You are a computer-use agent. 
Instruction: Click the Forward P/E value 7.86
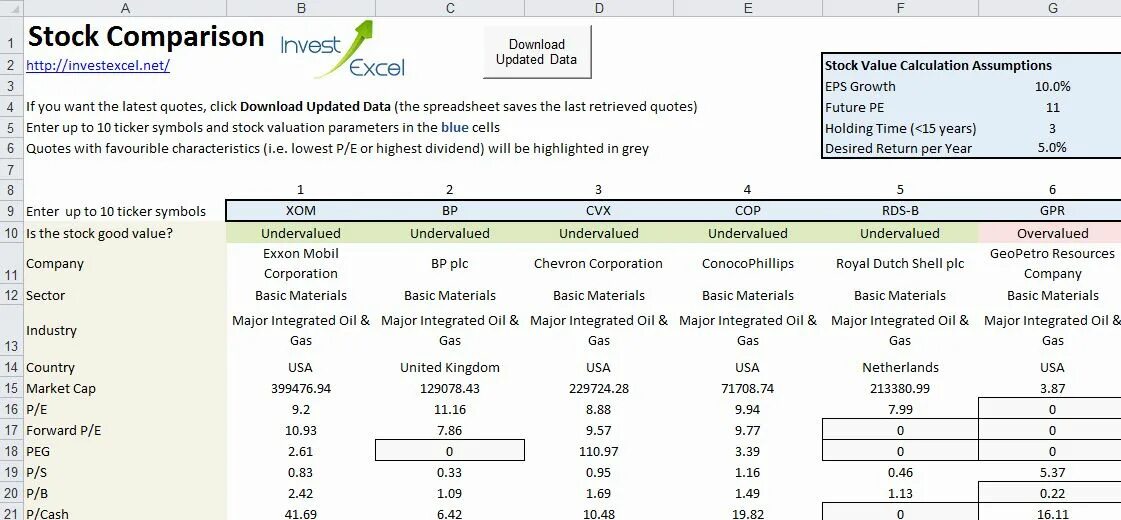(450, 431)
